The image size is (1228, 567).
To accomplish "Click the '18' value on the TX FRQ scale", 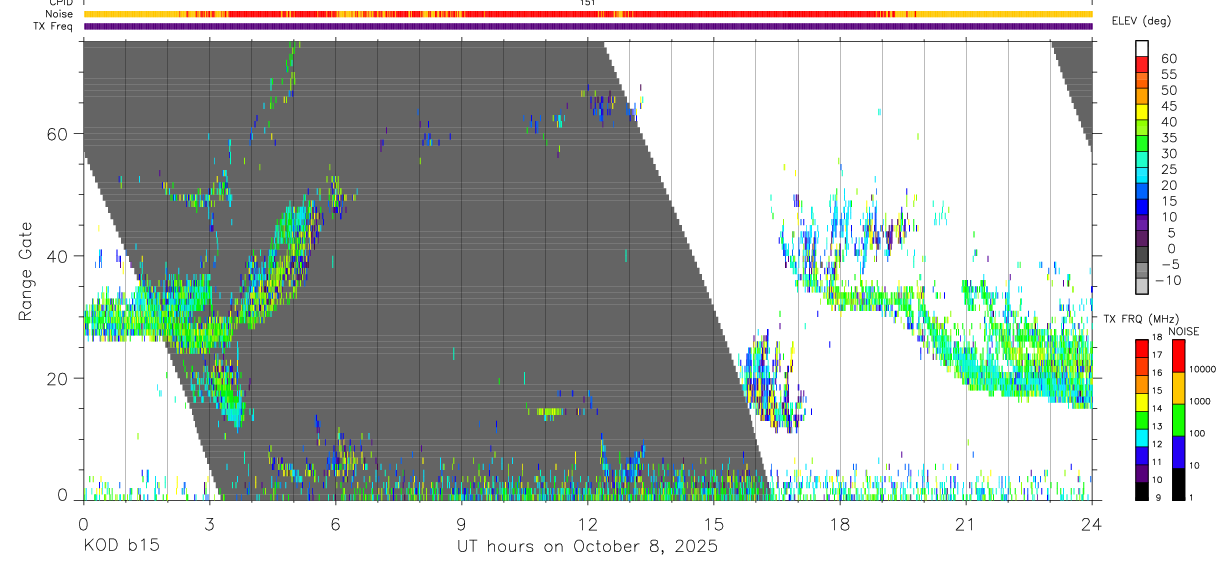I will 1159,338.
